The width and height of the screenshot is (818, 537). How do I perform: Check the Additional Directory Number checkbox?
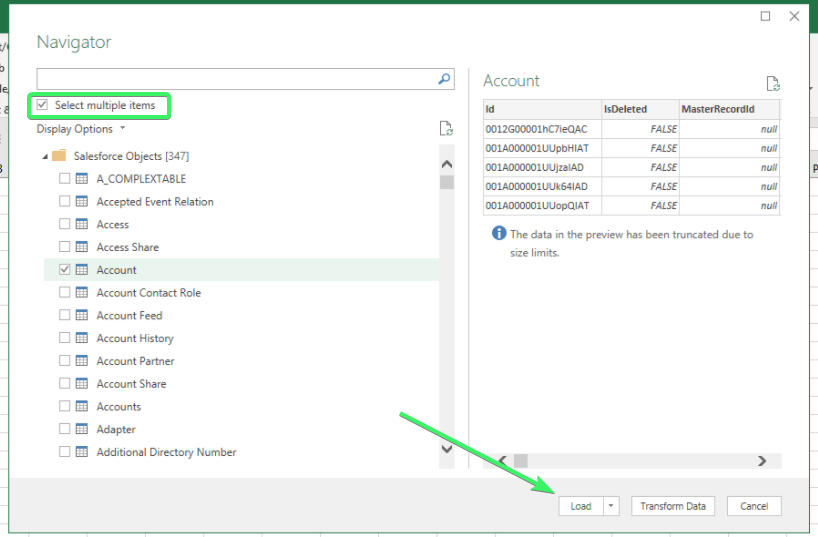[x=65, y=451]
